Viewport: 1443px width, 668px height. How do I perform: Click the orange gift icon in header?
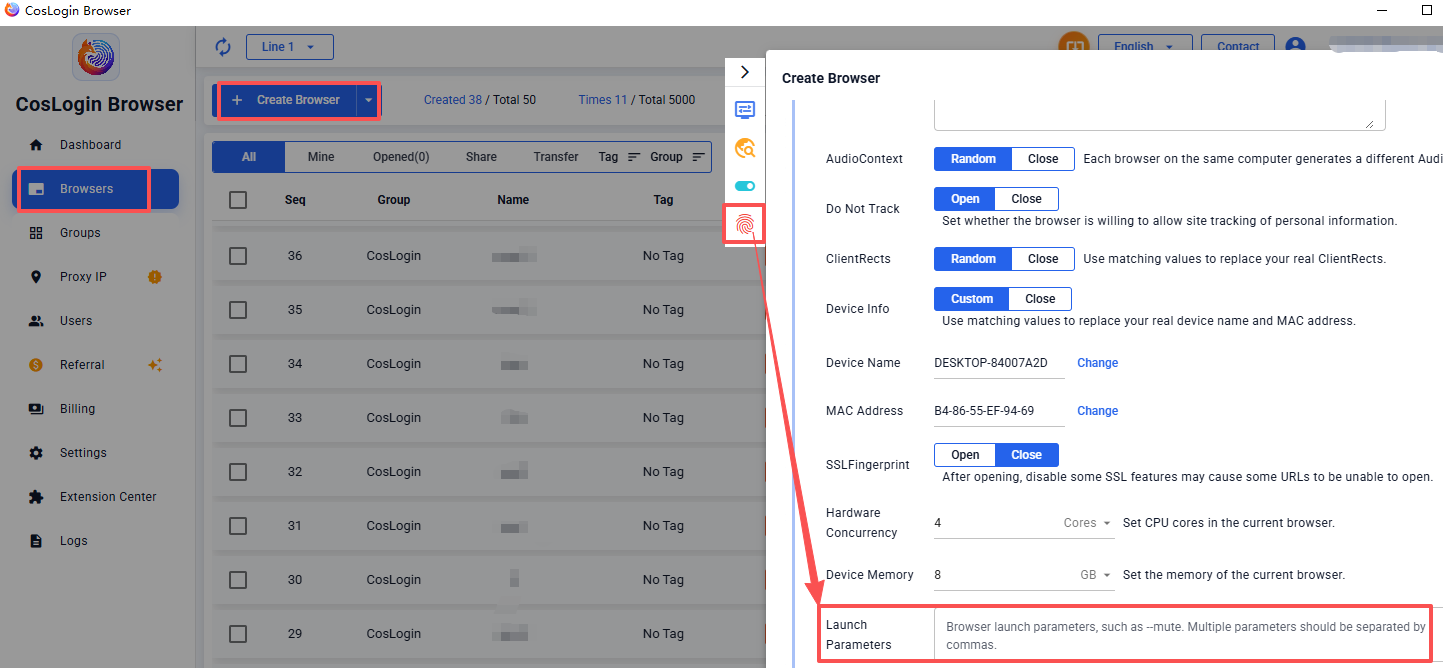[1074, 44]
